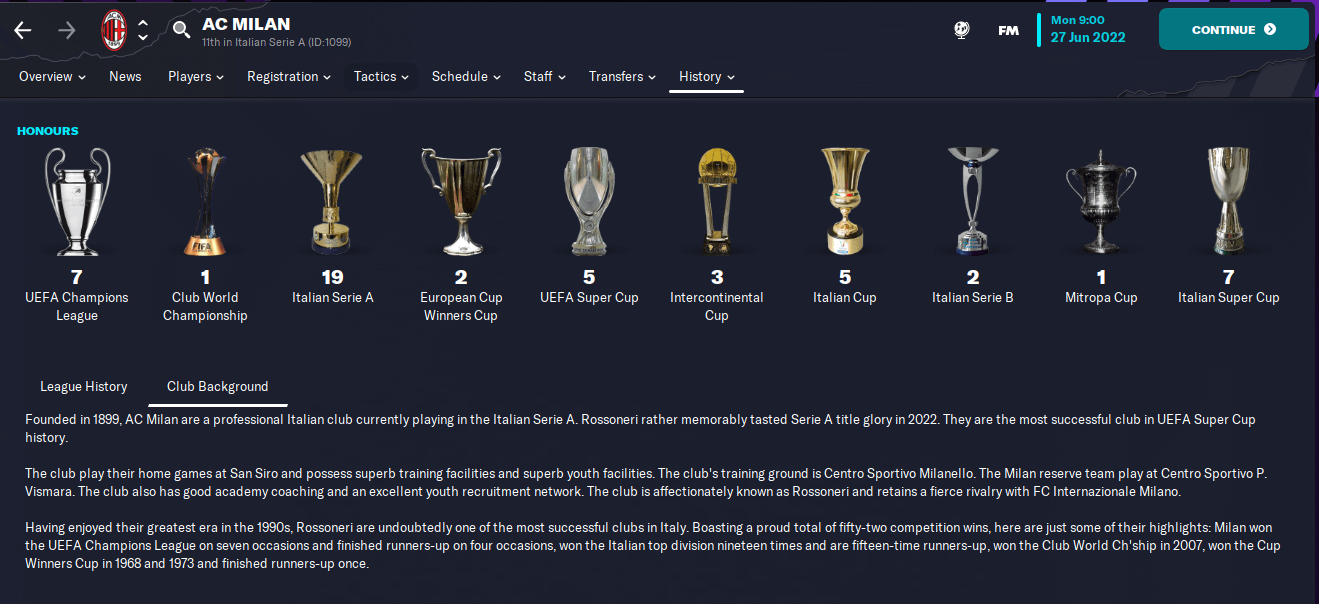1319x604 pixels.
Task: Expand the Tactics dropdown menu
Action: [381, 77]
